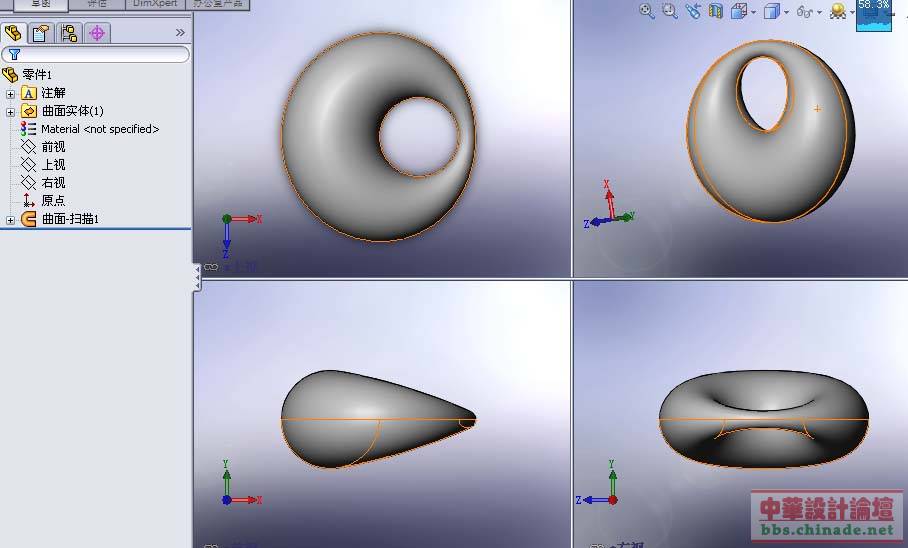This screenshot has width=908, height=548.
Task: Click the Display Style cube icon
Action: click(x=771, y=11)
